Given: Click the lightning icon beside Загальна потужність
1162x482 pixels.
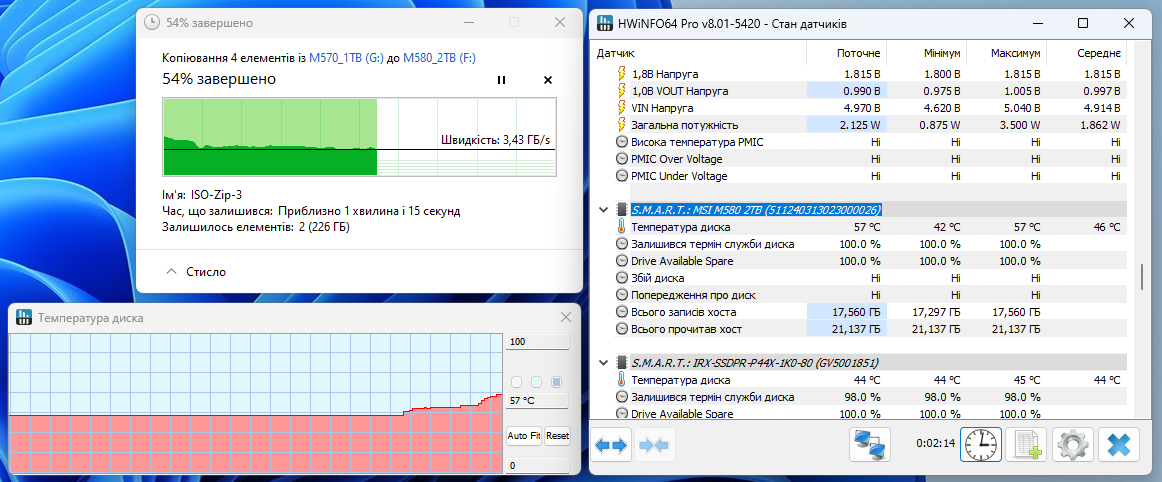Looking at the screenshot, I should pyautogui.click(x=621, y=125).
